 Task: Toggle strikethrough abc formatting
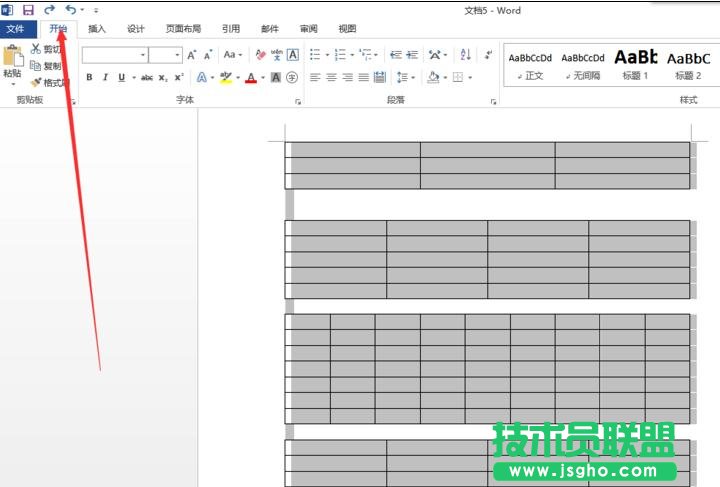(147, 78)
